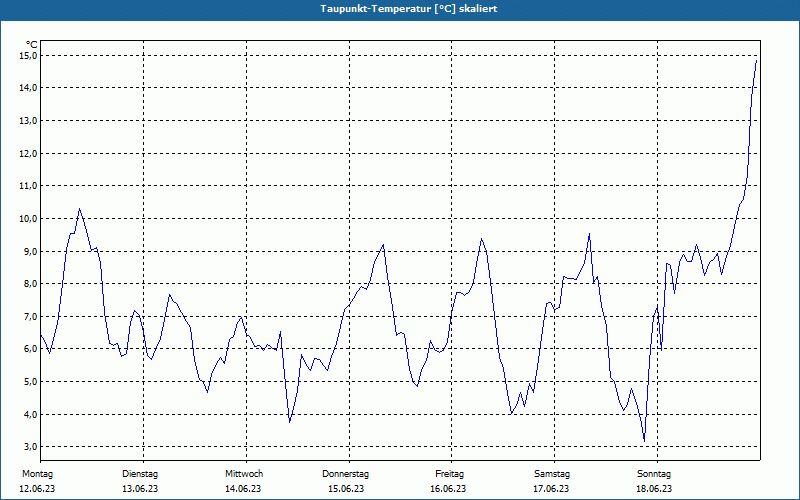Select the Montag day label
The height and width of the screenshot is (500, 800).
37,474
